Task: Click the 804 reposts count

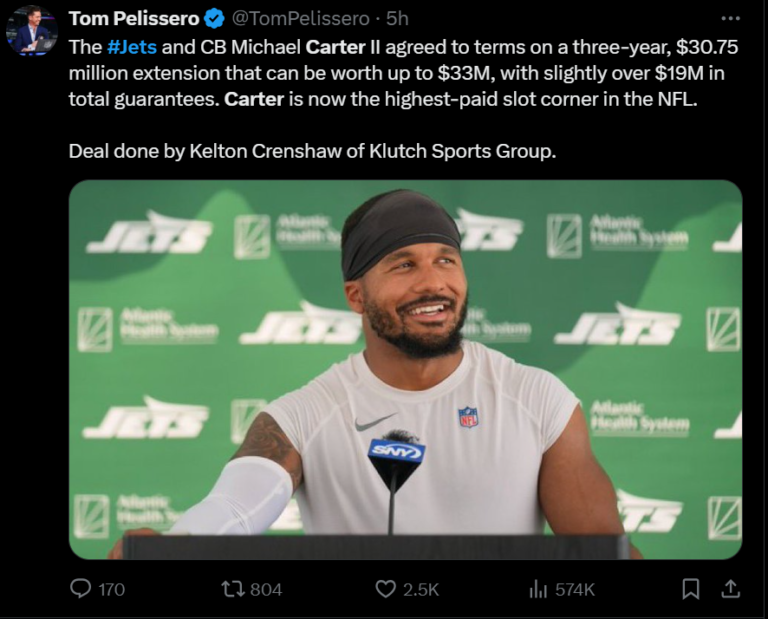Action: pyautogui.click(x=266, y=589)
